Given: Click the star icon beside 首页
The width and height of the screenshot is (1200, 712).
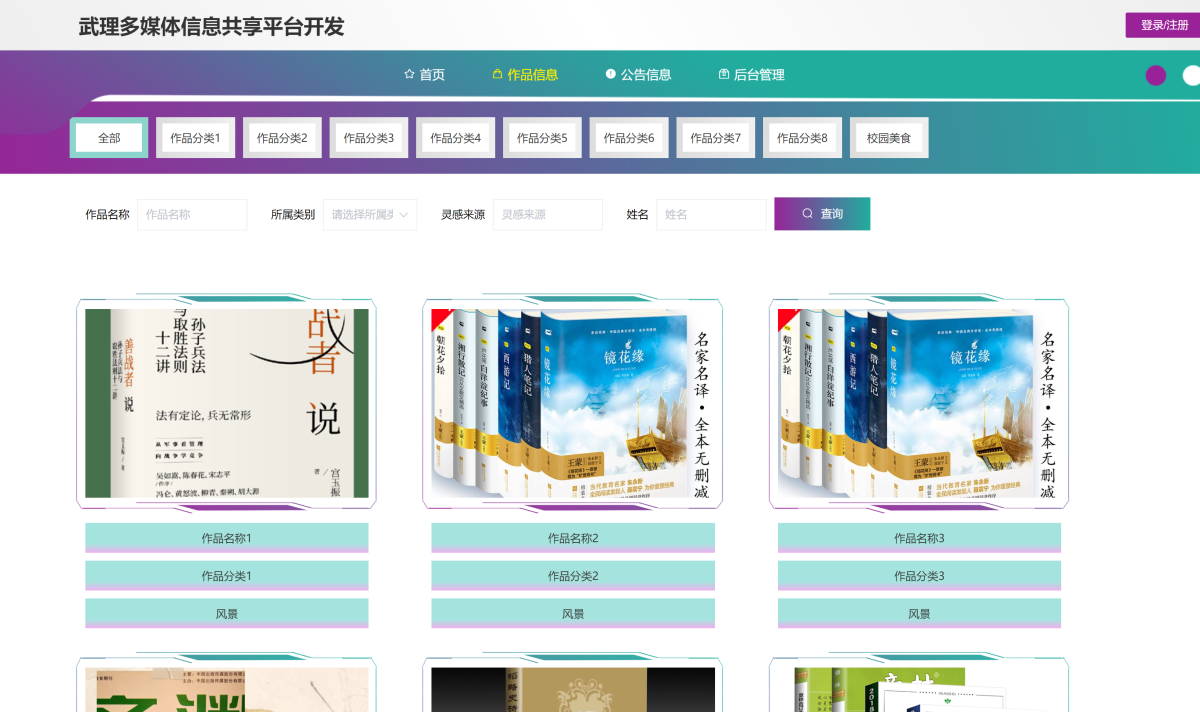Looking at the screenshot, I should [409, 74].
